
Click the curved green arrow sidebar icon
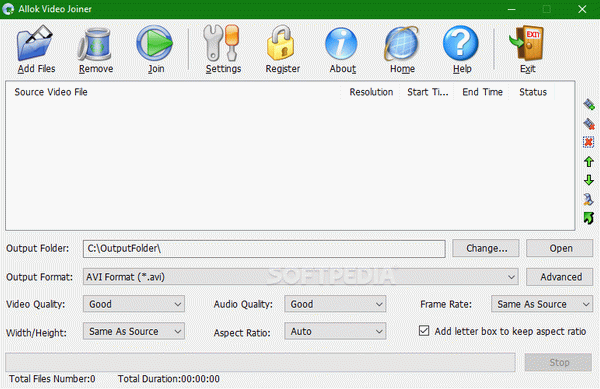point(589,218)
